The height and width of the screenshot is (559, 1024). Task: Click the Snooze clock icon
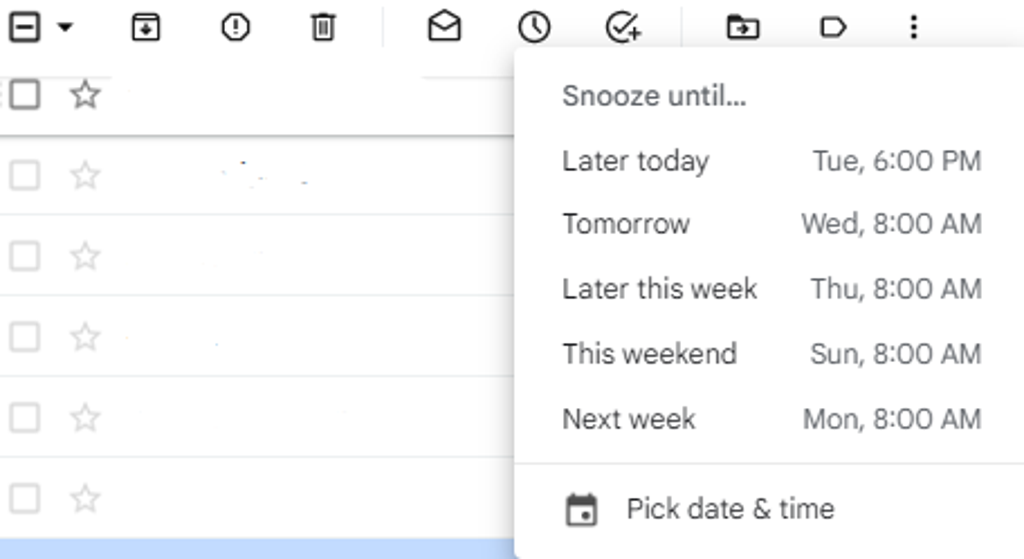pyautogui.click(x=534, y=27)
